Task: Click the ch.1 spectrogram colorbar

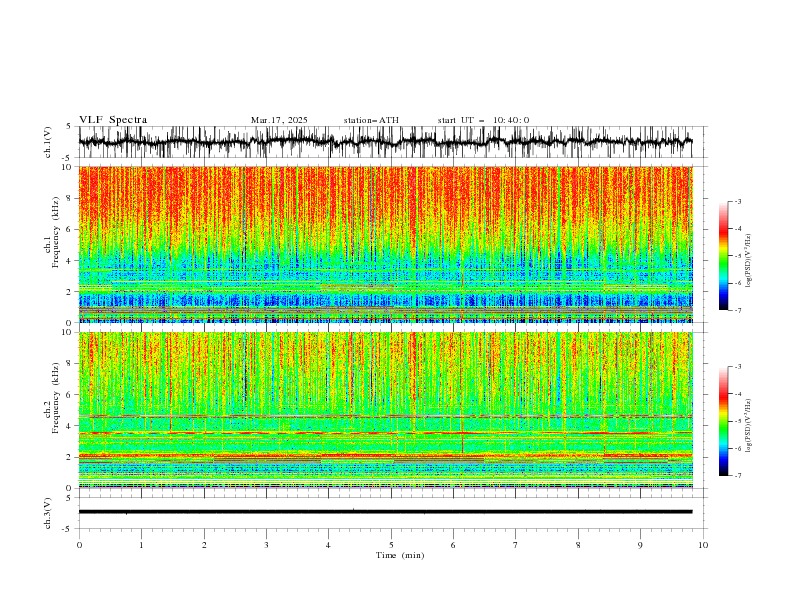Action: [x=723, y=256]
